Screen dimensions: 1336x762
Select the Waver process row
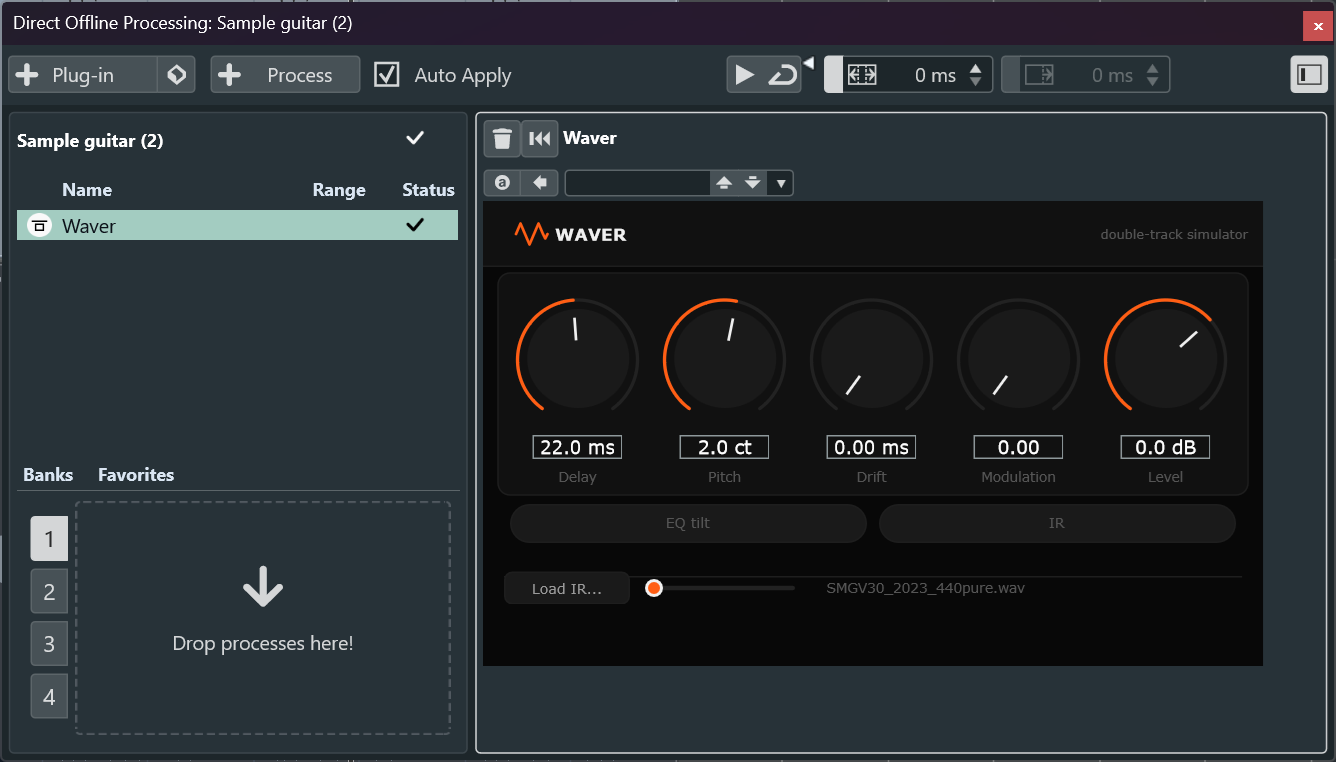click(x=237, y=225)
